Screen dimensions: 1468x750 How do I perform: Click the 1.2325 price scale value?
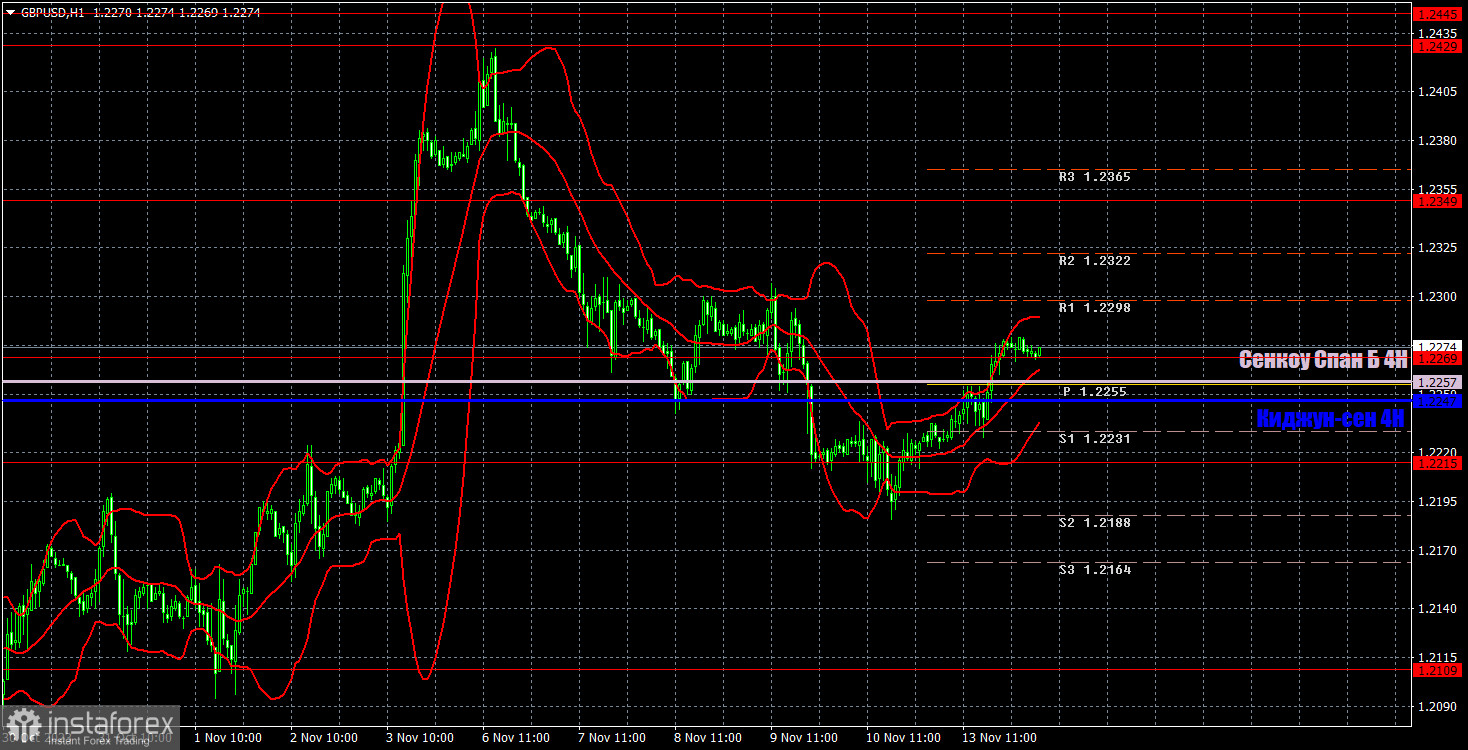[1439, 248]
